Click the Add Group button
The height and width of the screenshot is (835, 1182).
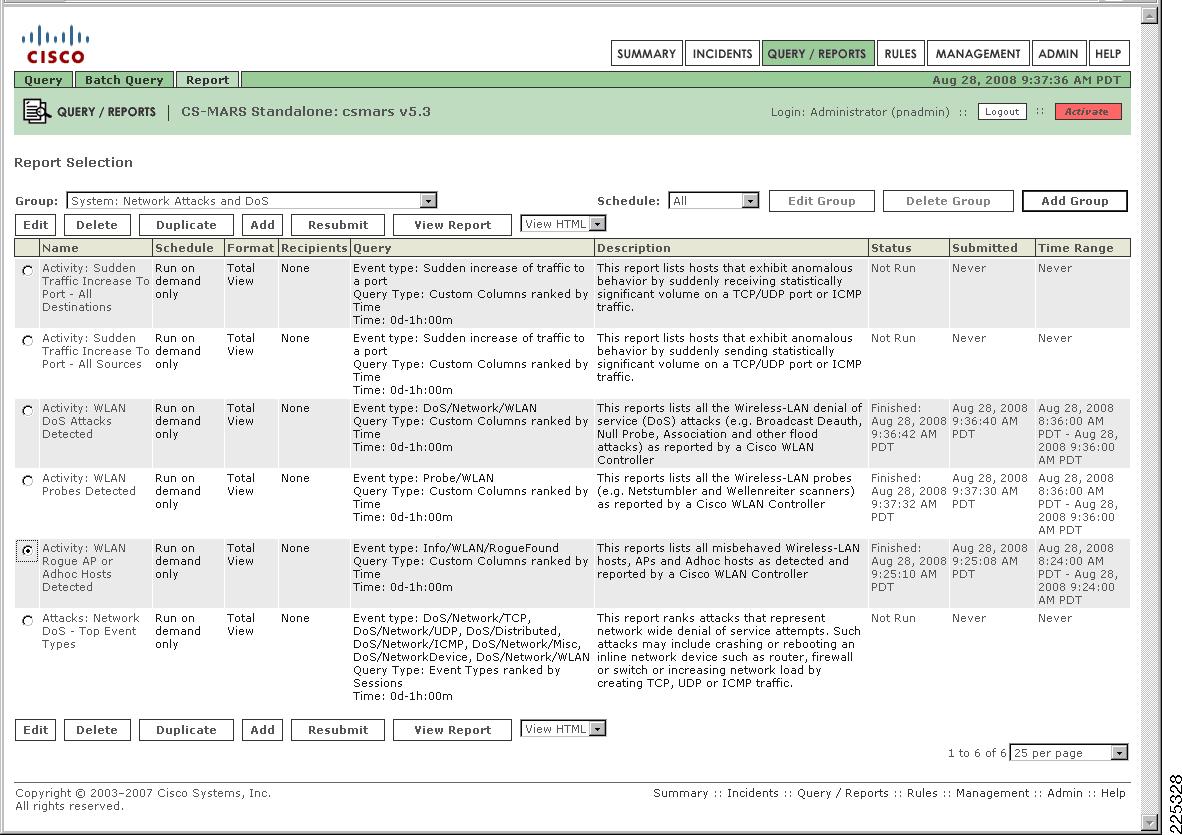click(x=1075, y=201)
